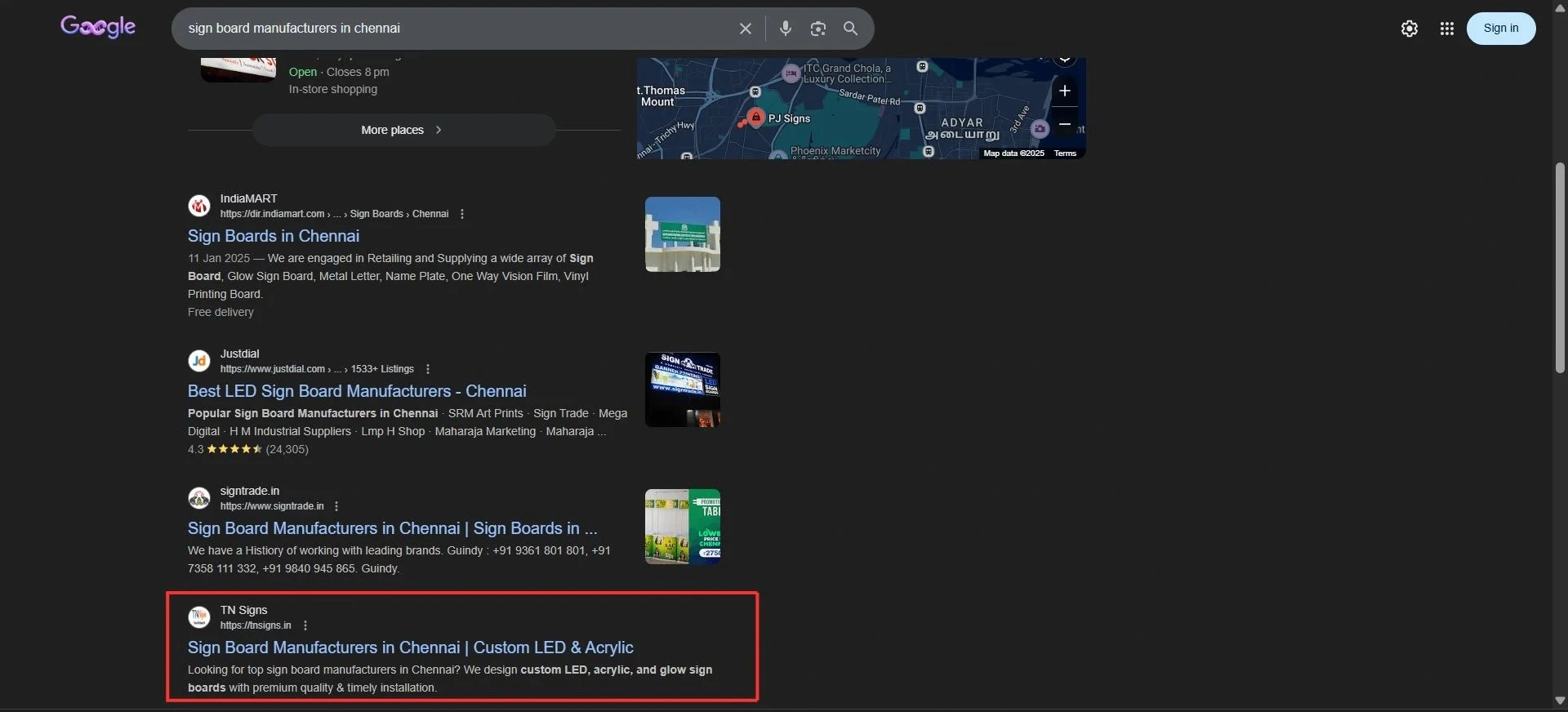Clear the search box text

click(745, 29)
